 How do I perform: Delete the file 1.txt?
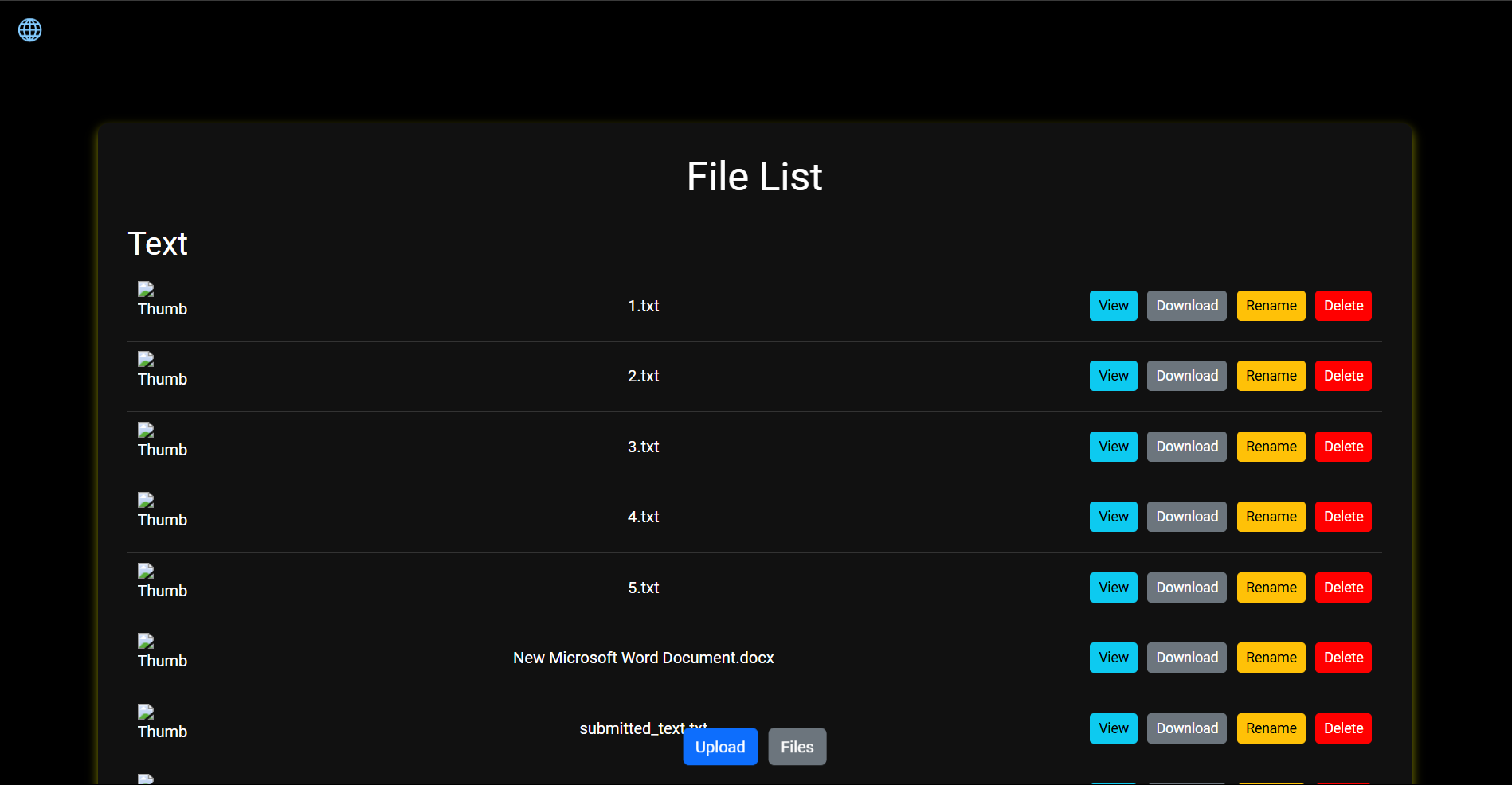coord(1343,306)
